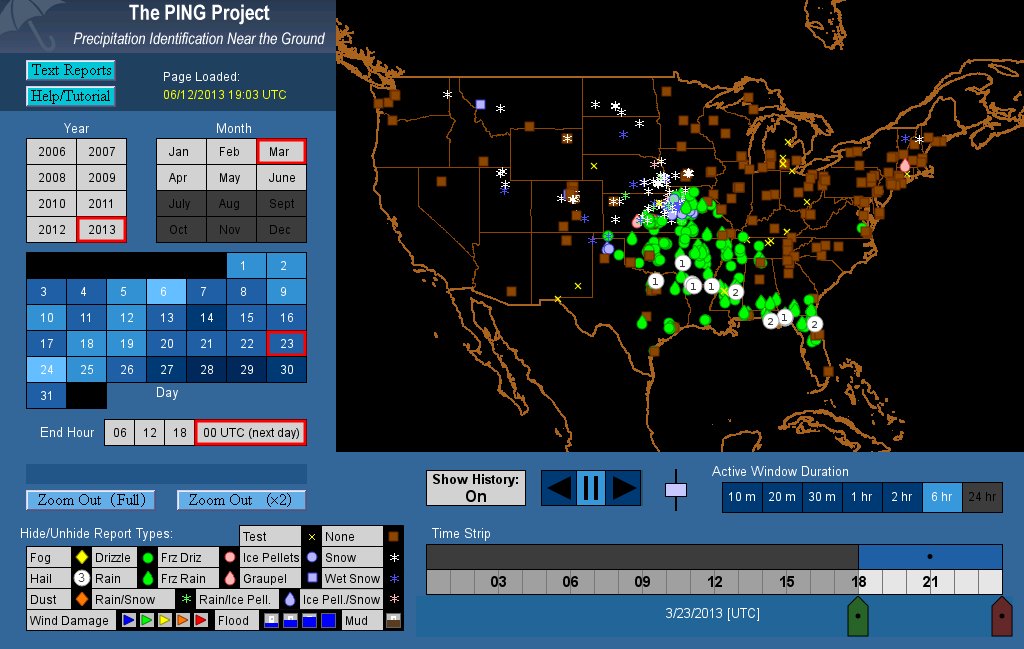
Task: Switch month to Feb
Action: point(230,152)
